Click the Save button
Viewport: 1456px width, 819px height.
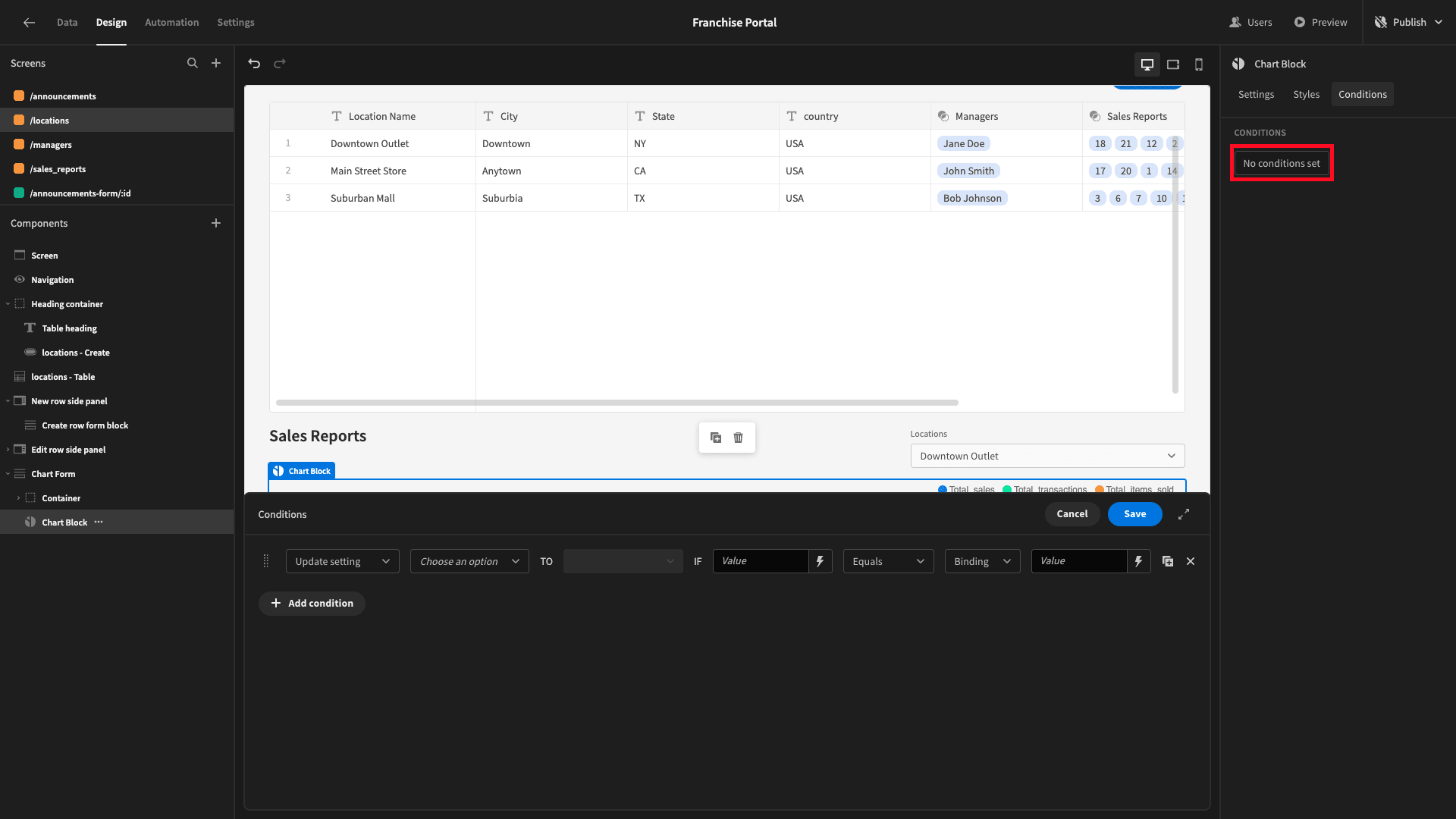[x=1134, y=514]
